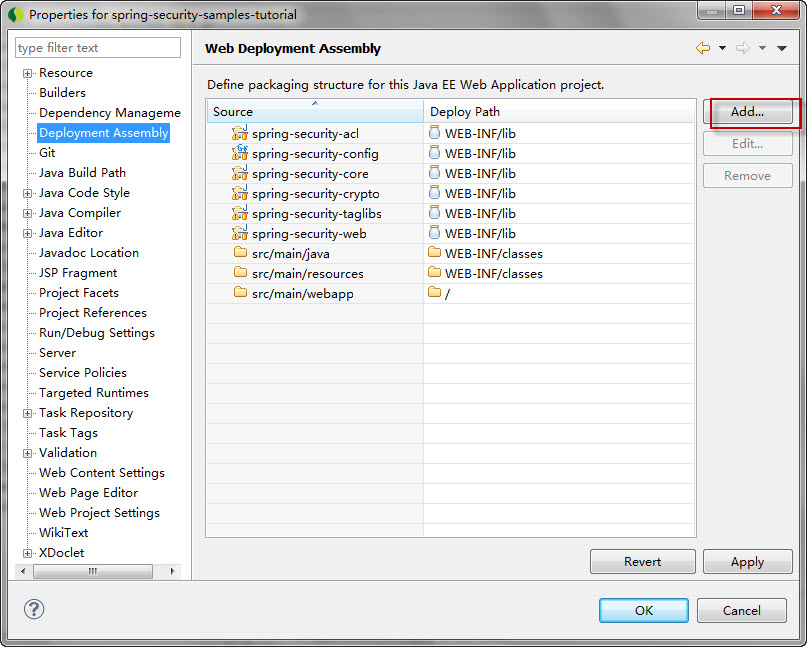
Task: Open the WikiText properties page
Action: point(63,533)
